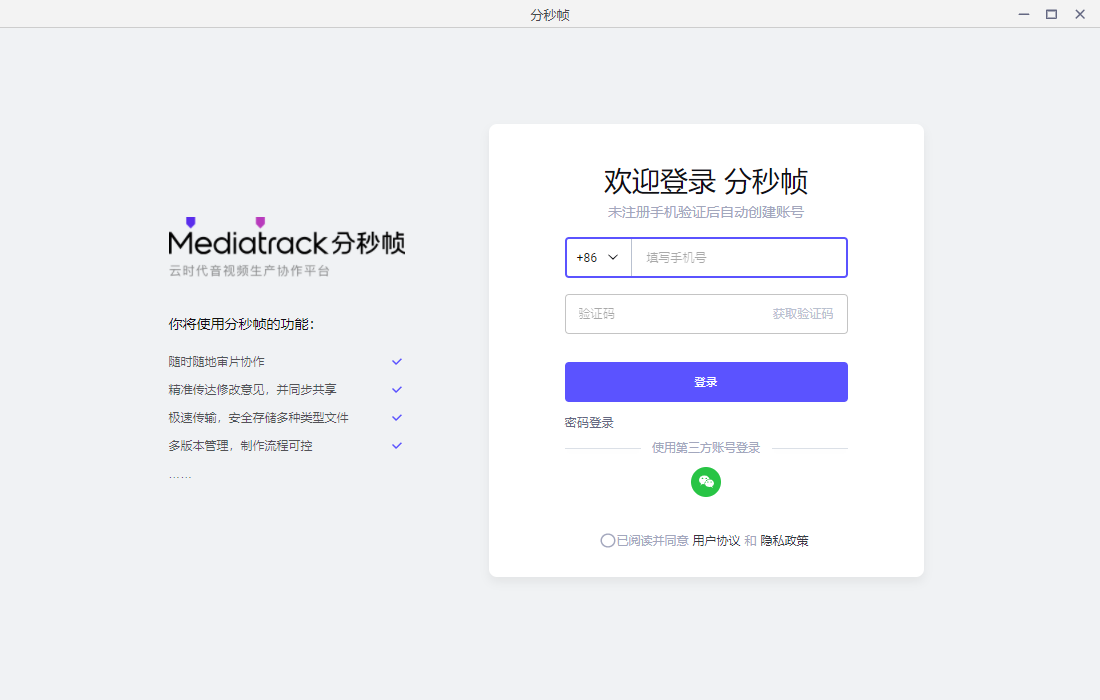Screen dimensions: 1100x700
Task: Click the text 多版本管理，制作流程可控
Action: click(241, 445)
